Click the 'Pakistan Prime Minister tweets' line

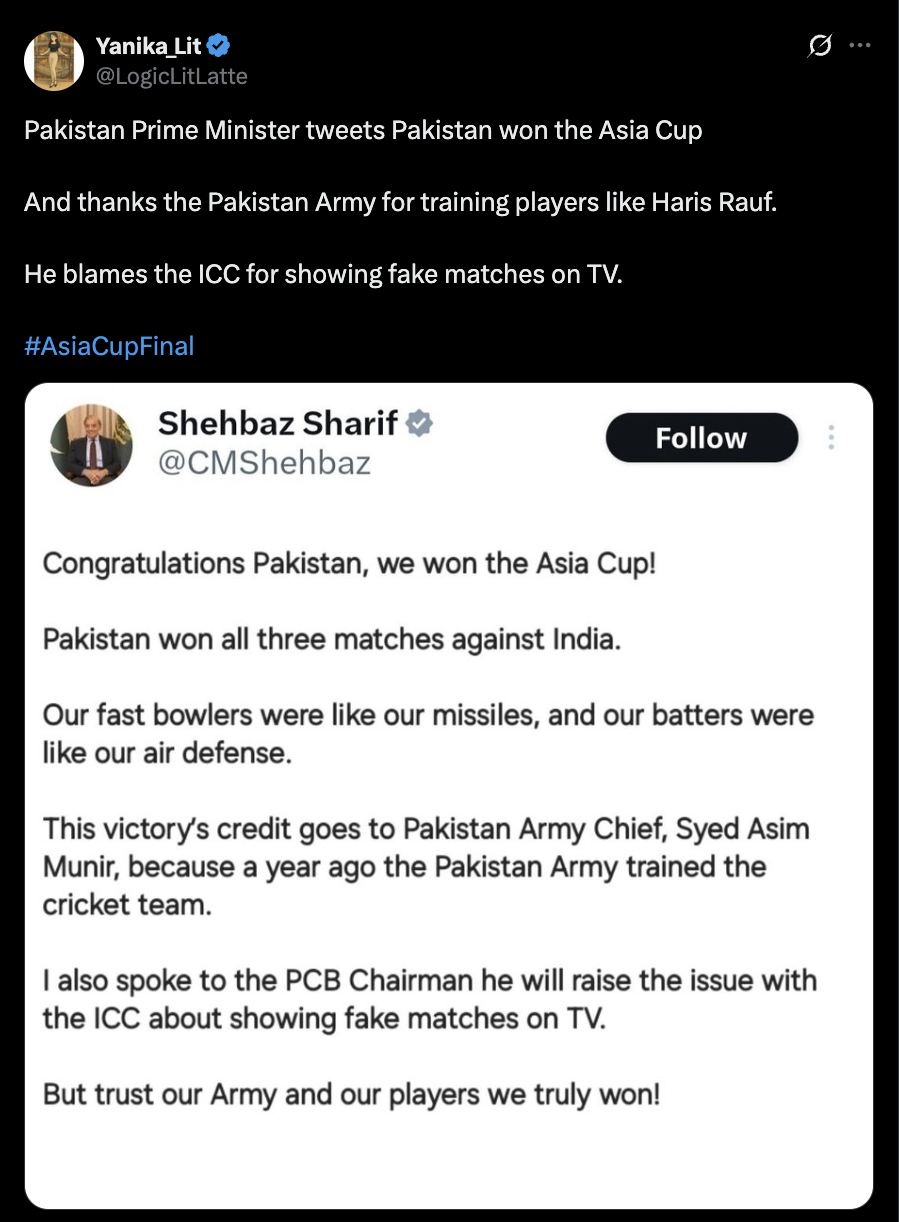tap(363, 130)
